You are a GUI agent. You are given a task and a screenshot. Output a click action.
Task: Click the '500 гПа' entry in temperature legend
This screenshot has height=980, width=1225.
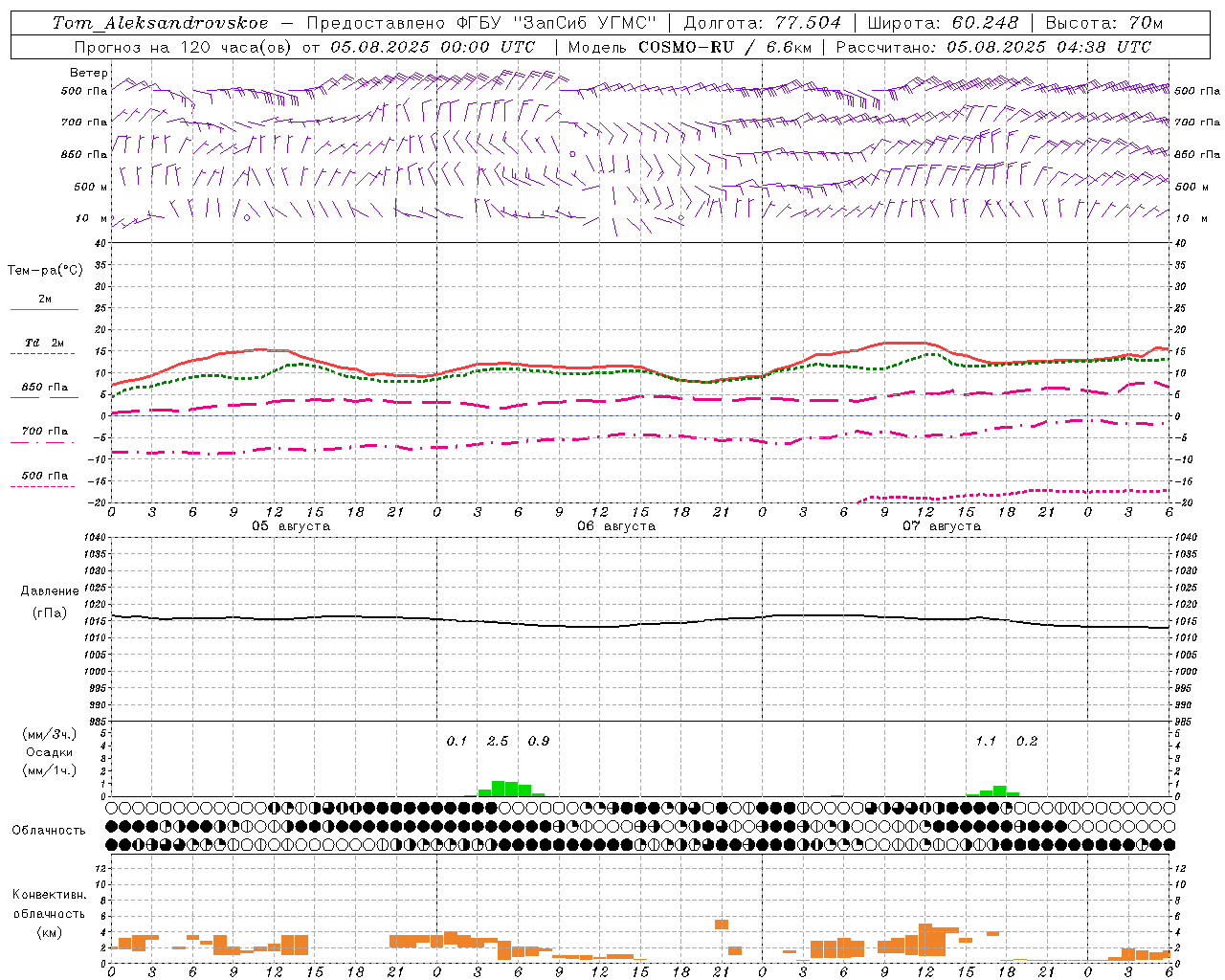[45, 476]
